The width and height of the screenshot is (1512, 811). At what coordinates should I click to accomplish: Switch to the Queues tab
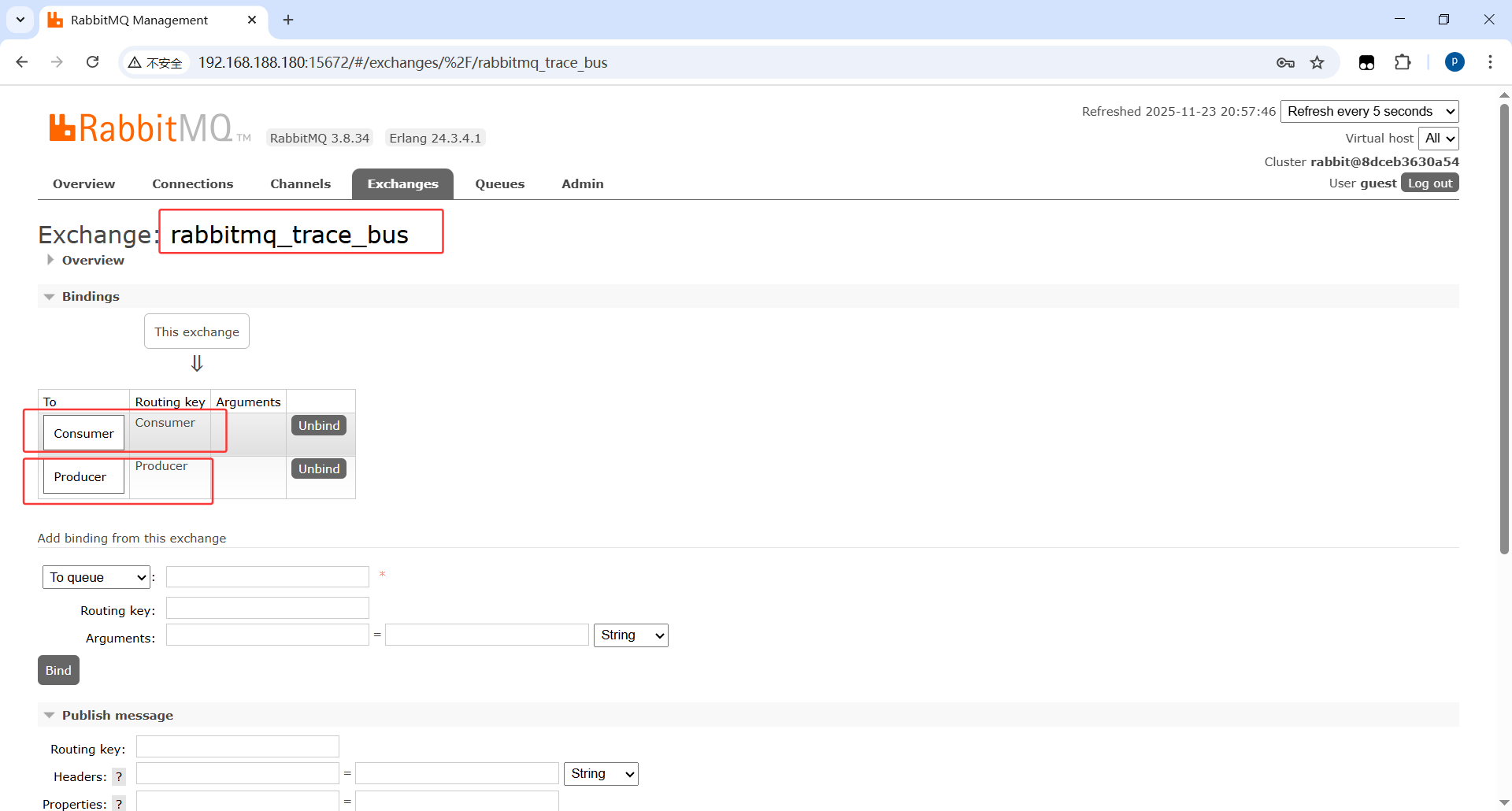pos(499,183)
